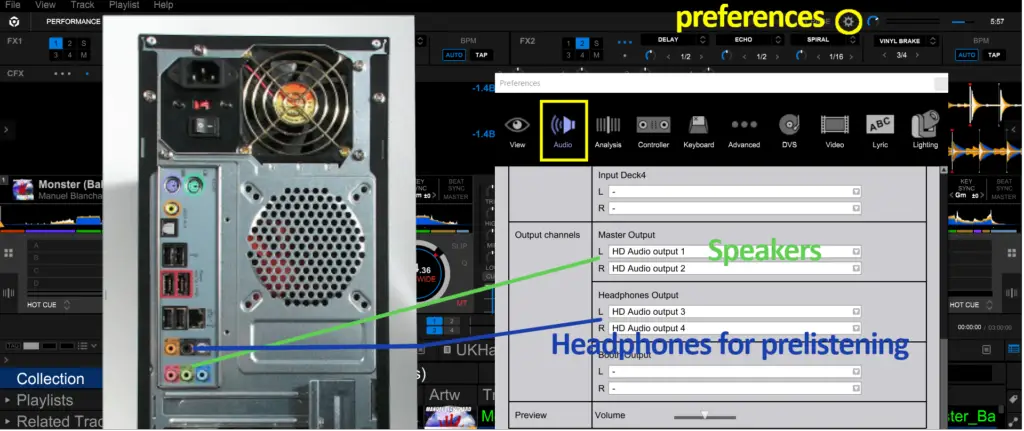1024x431 pixels.
Task: Select the Audio preferences tab
Action: [x=563, y=131]
